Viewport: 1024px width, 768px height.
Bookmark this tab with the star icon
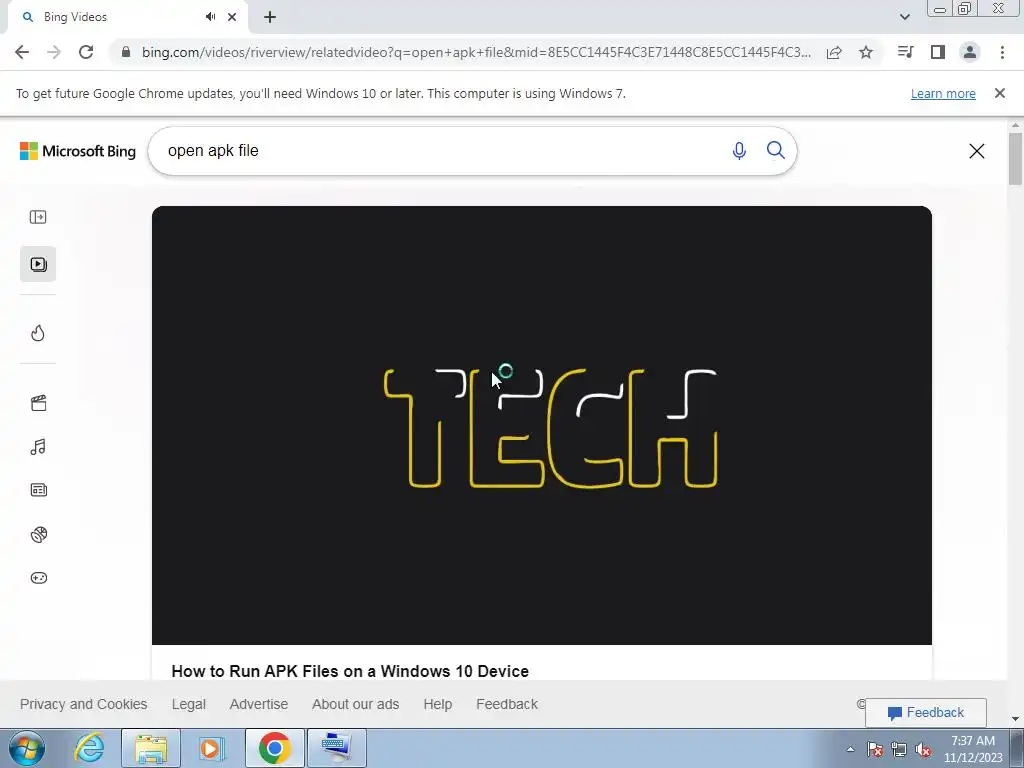coord(866,52)
